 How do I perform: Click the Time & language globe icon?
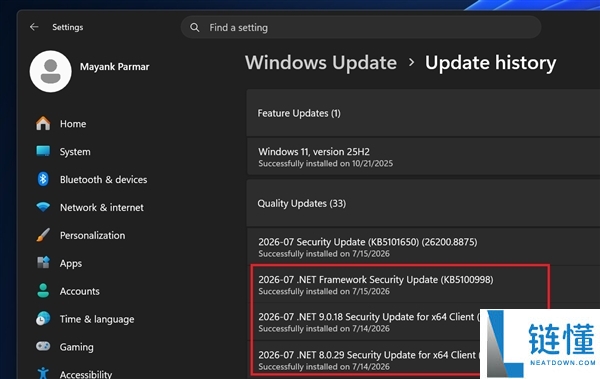tap(43, 319)
